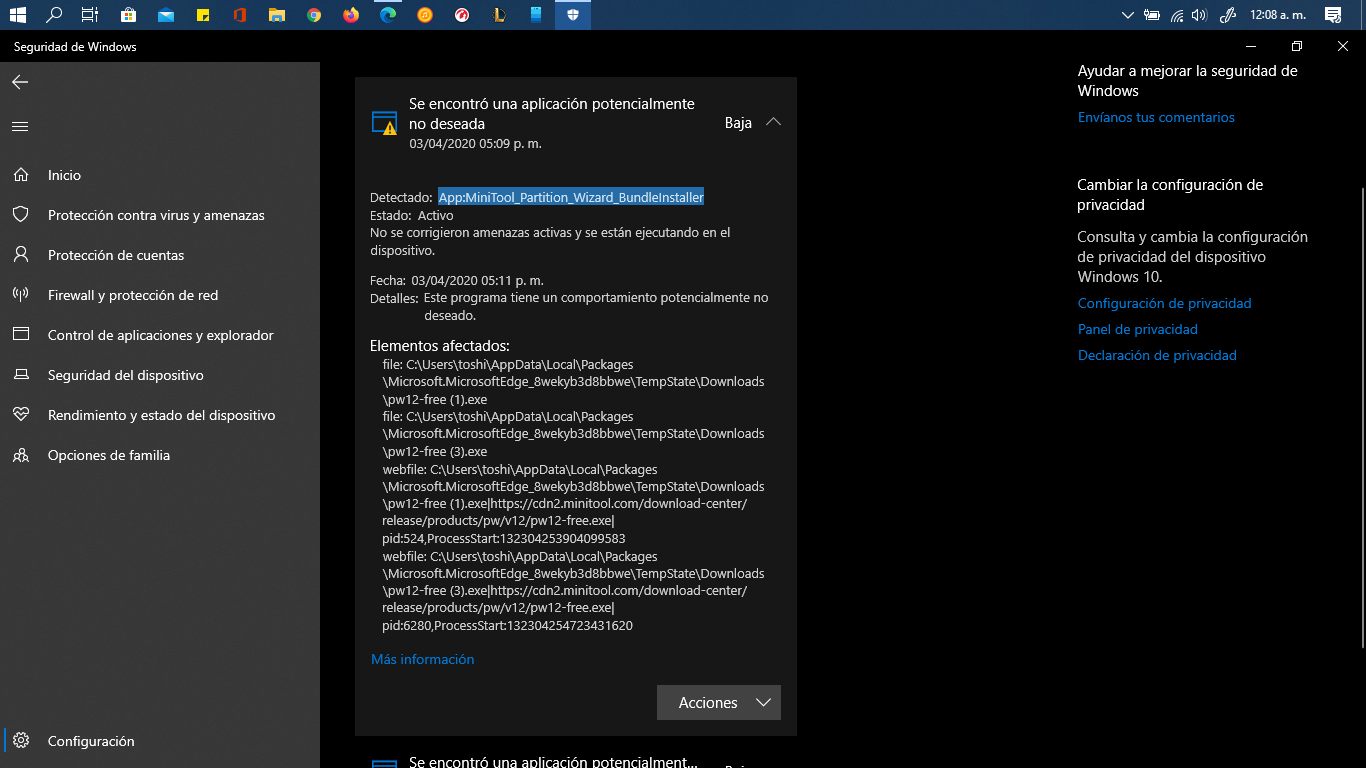Open the Windows Start menu
The height and width of the screenshot is (768, 1366).
click(17, 15)
